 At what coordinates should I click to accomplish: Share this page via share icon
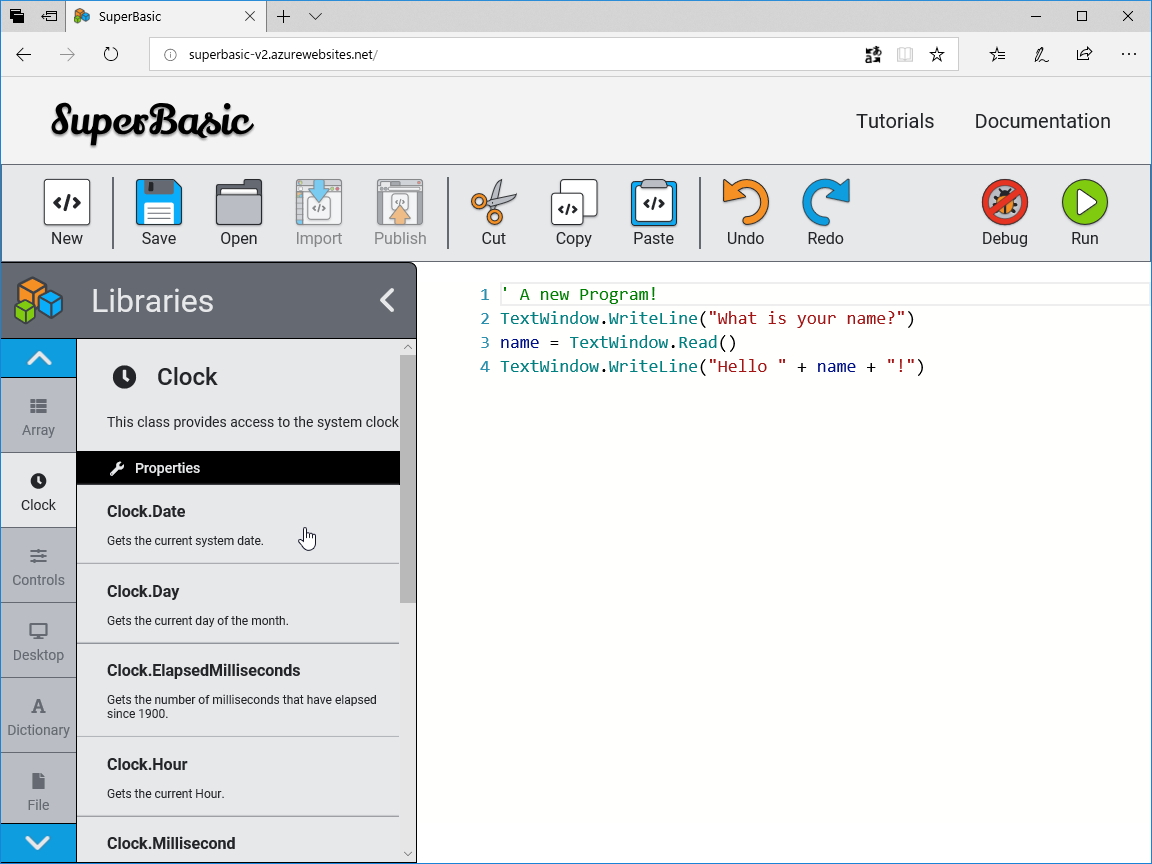coord(1084,54)
